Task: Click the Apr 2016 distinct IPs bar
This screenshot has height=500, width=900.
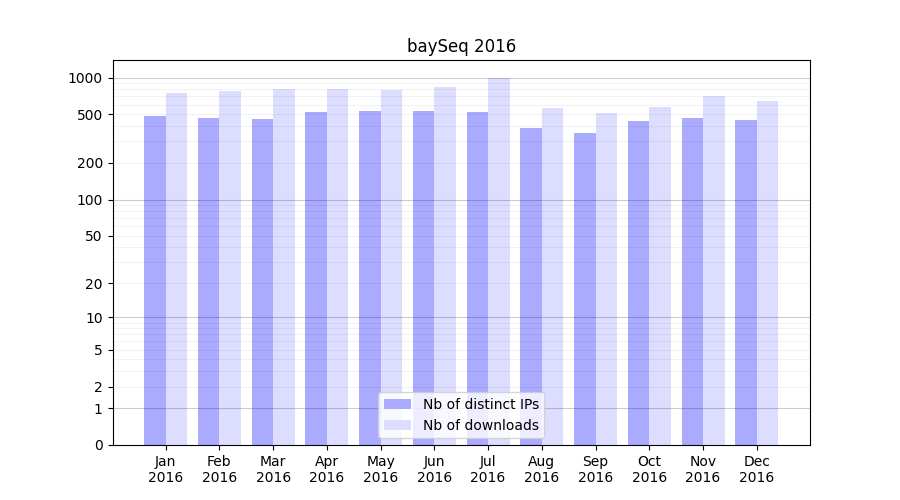Action: click(x=316, y=278)
